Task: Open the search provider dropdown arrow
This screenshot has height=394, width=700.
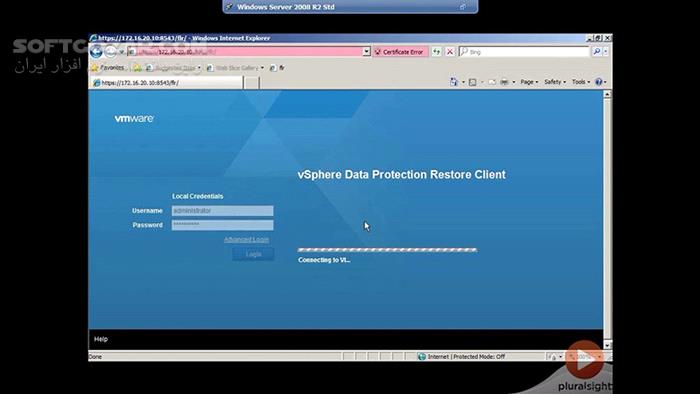Action: [x=606, y=52]
